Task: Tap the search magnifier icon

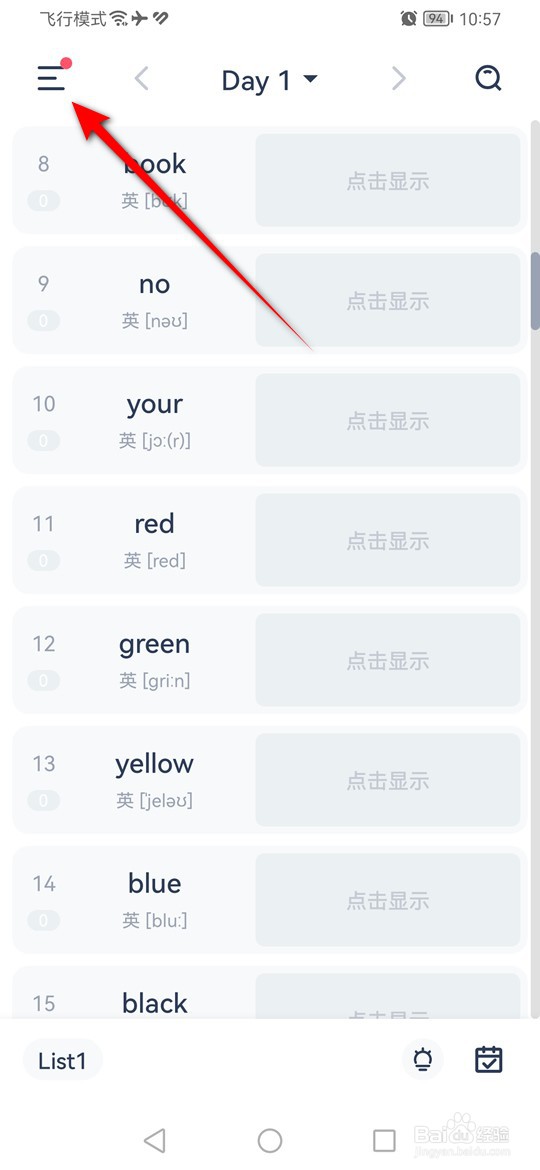Action: (x=489, y=78)
